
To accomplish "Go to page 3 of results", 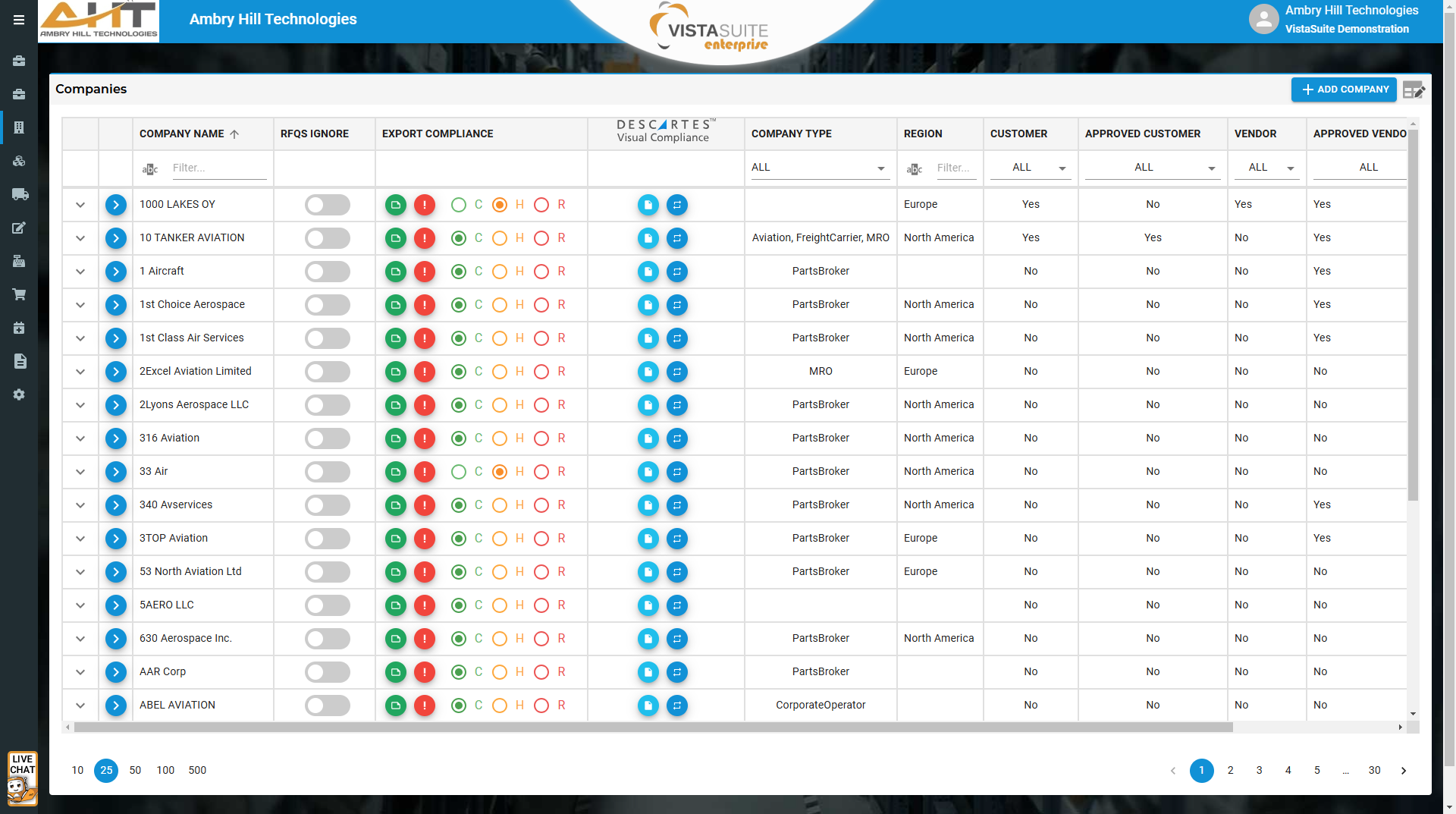I will 1259,770.
